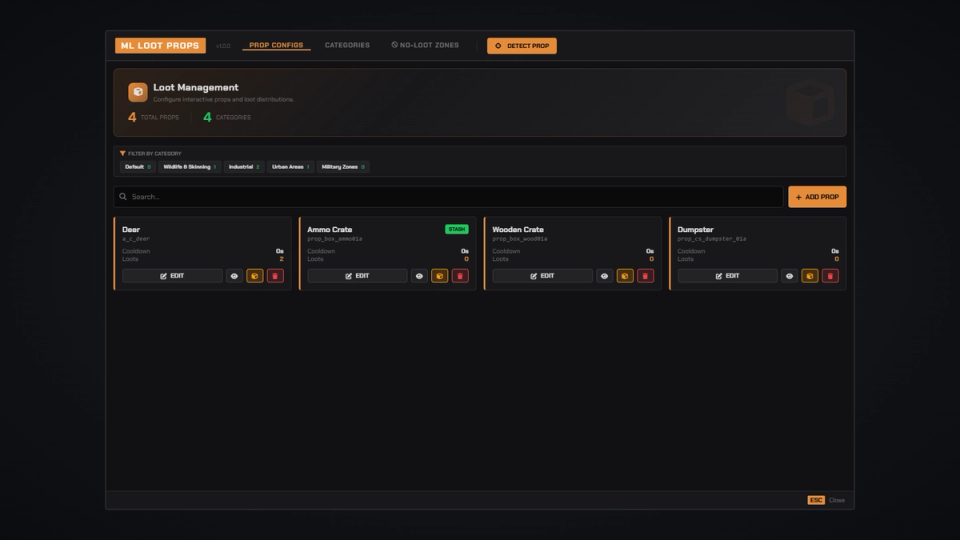The height and width of the screenshot is (540, 960).
Task: Filter by the Industrial category
Action: [244, 167]
